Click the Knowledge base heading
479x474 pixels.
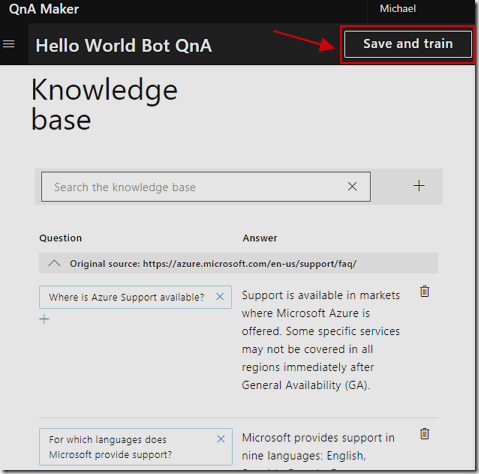click(104, 104)
